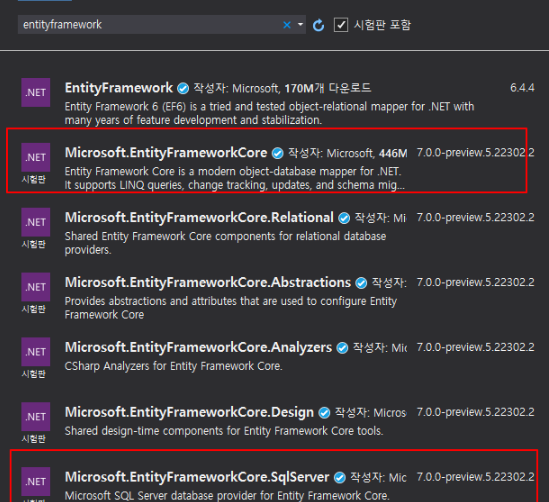
Task: Select the EntityFramework package icon
Action: (x=36, y=92)
